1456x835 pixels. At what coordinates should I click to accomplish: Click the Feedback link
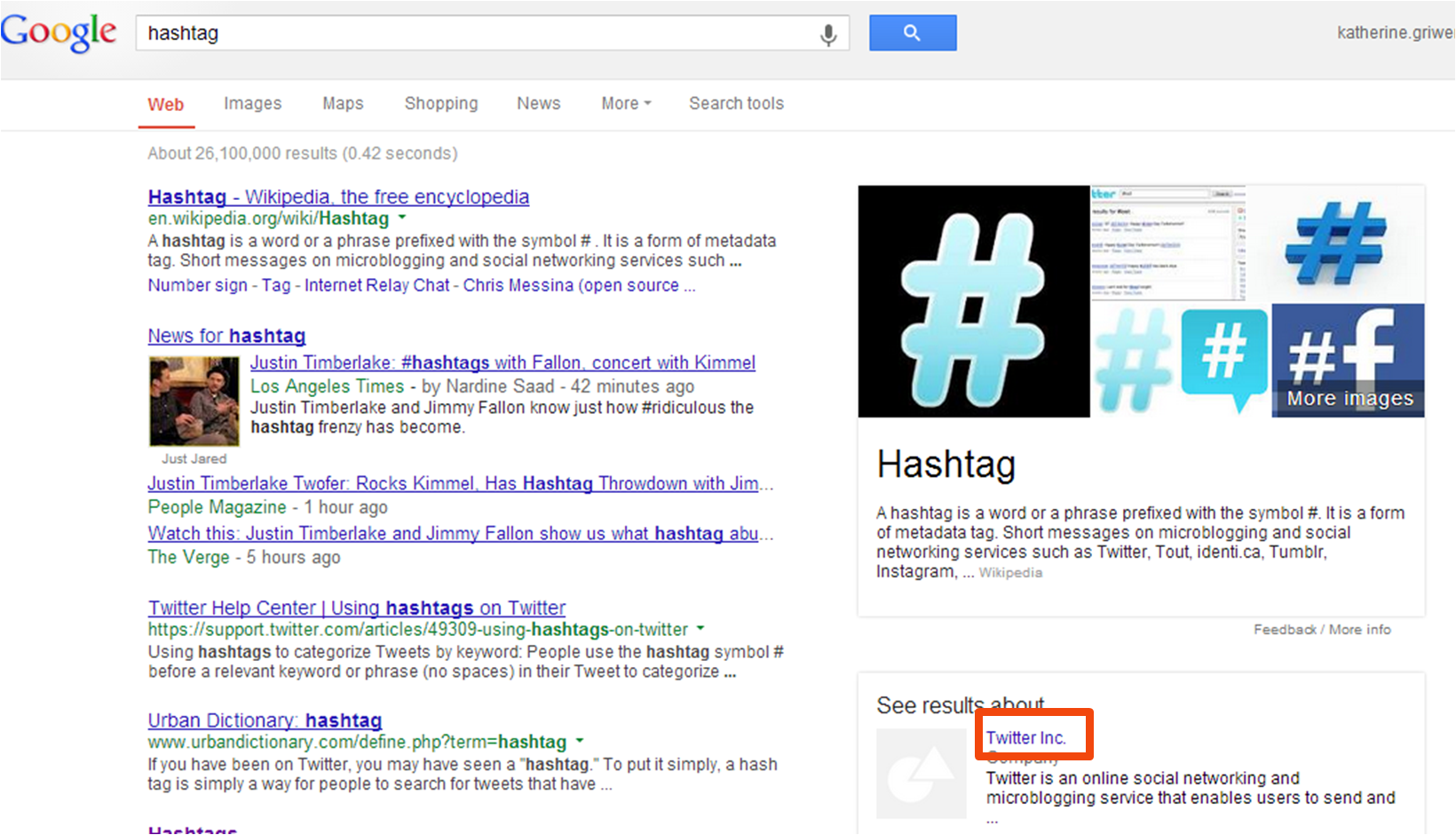pos(1285,629)
